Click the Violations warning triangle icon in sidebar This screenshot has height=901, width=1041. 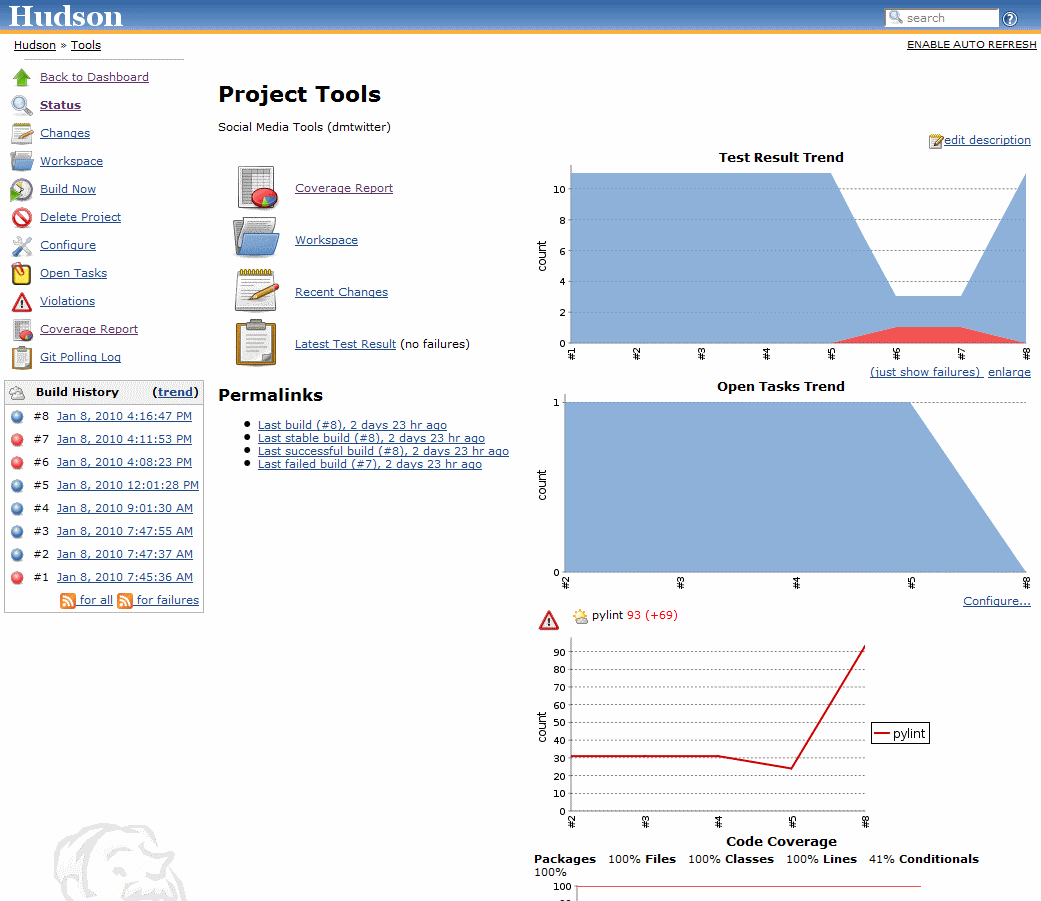coord(22,301)
